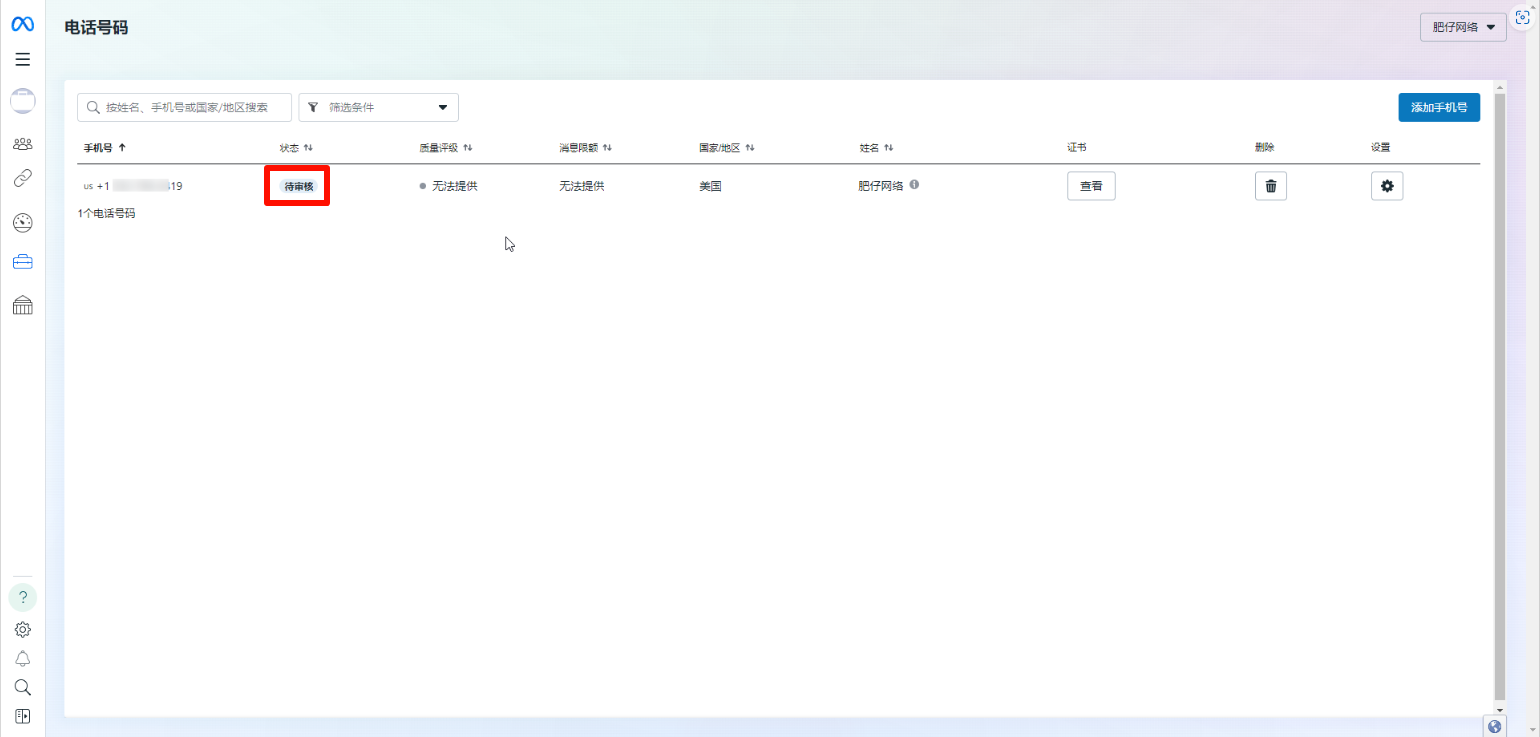Click the 查看 certificate button
This screenshot has height=737, width=1540.
(1090, 186)
